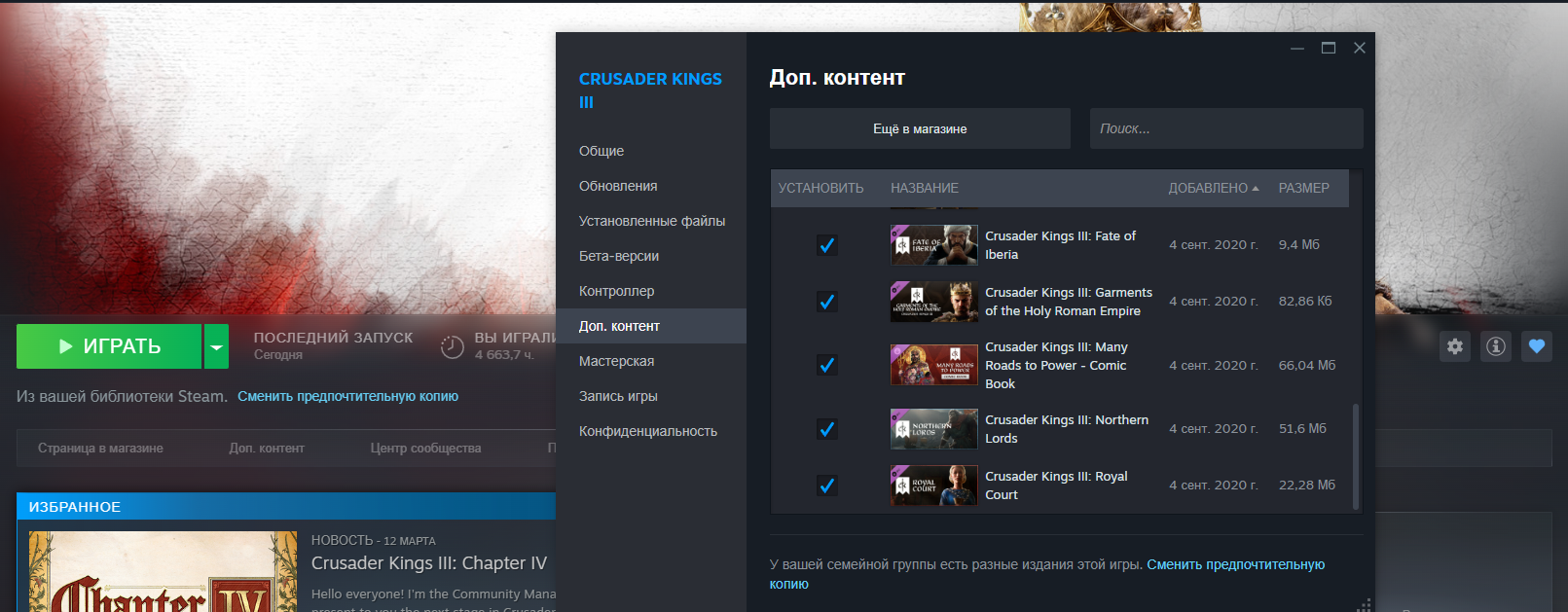Click Ещё в магазине button
This screenshot has height=612, width=1568.
[920, 128]
